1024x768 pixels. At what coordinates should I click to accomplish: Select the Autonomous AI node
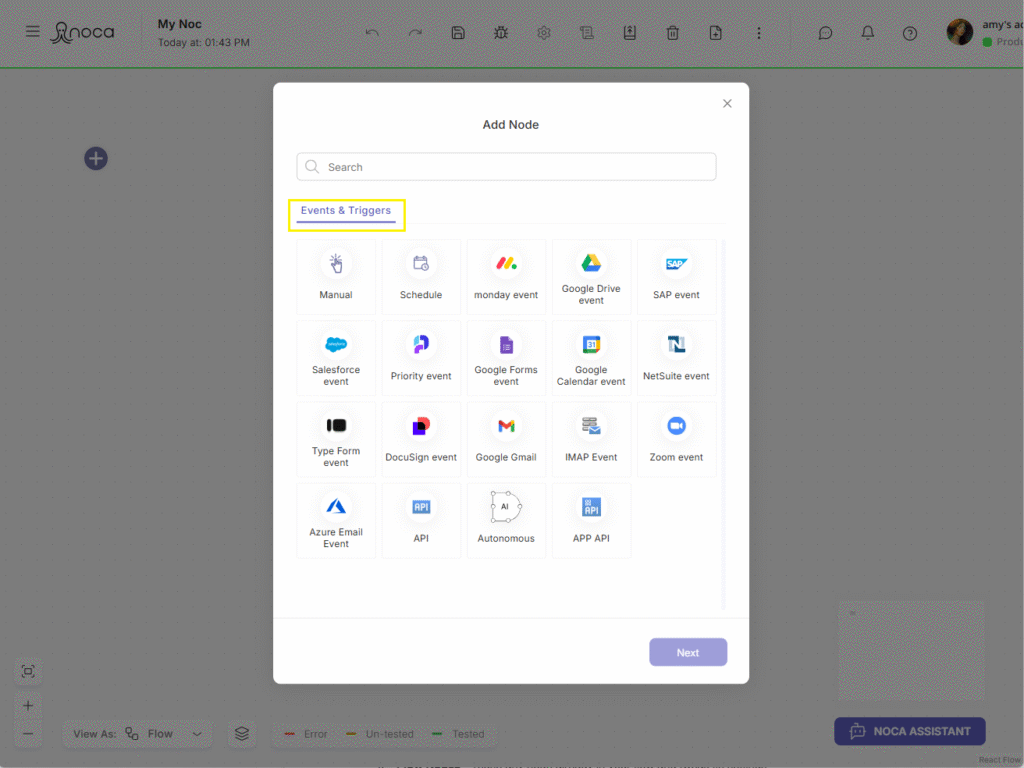tap(506, 520)
